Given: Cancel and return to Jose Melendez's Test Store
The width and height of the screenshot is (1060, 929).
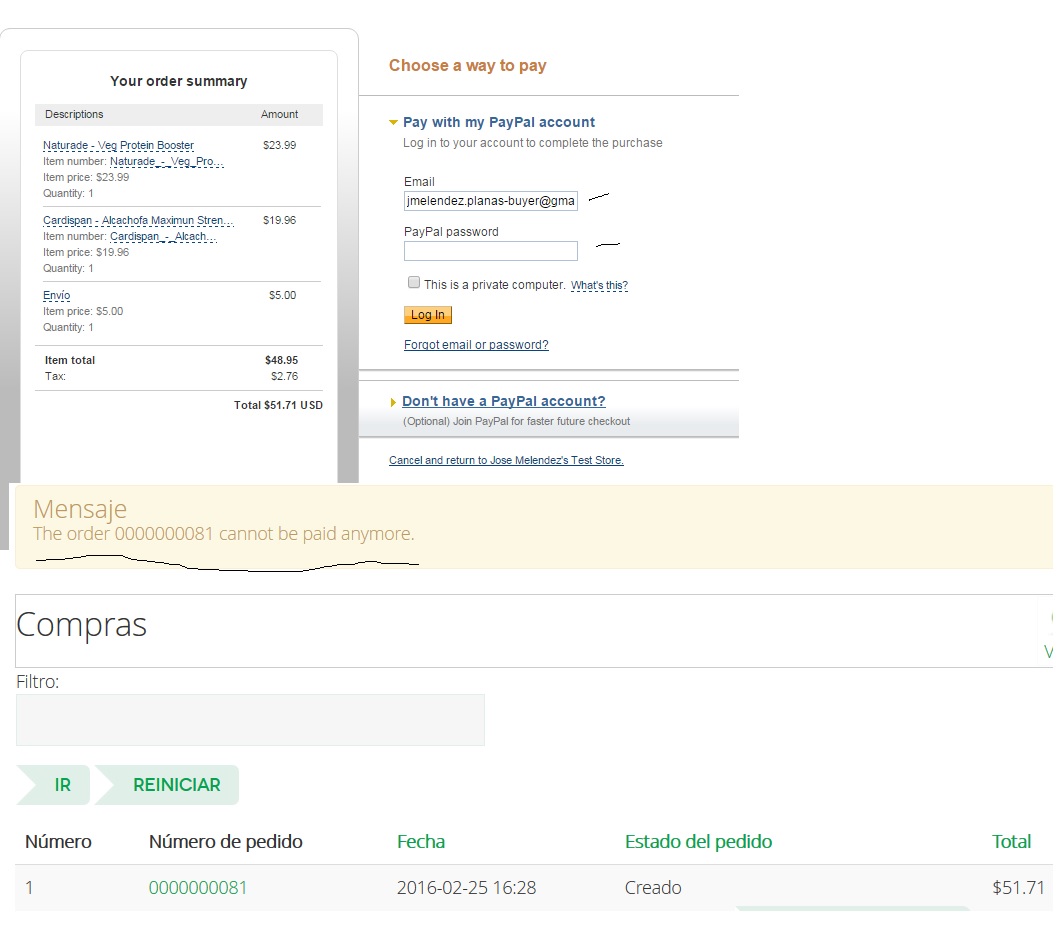Looking at the screenshot, I should (506, 460).
